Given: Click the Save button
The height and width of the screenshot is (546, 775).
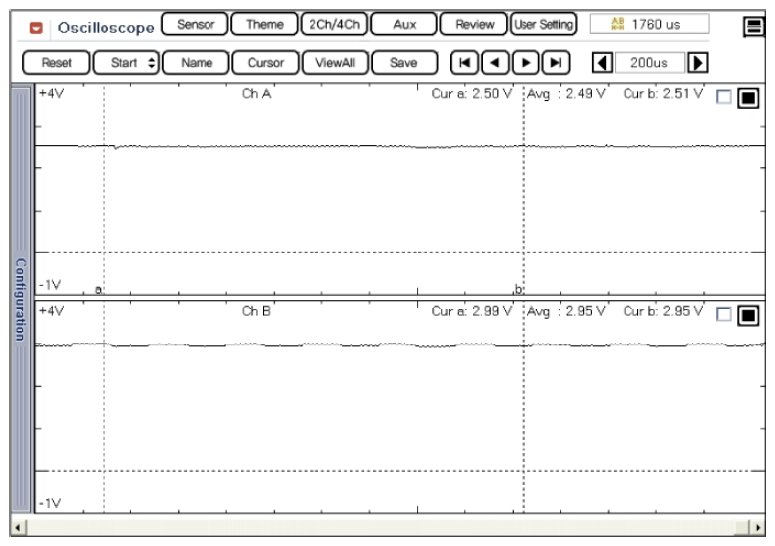Looking at the screenshot, I should click(x=403, y=62).
